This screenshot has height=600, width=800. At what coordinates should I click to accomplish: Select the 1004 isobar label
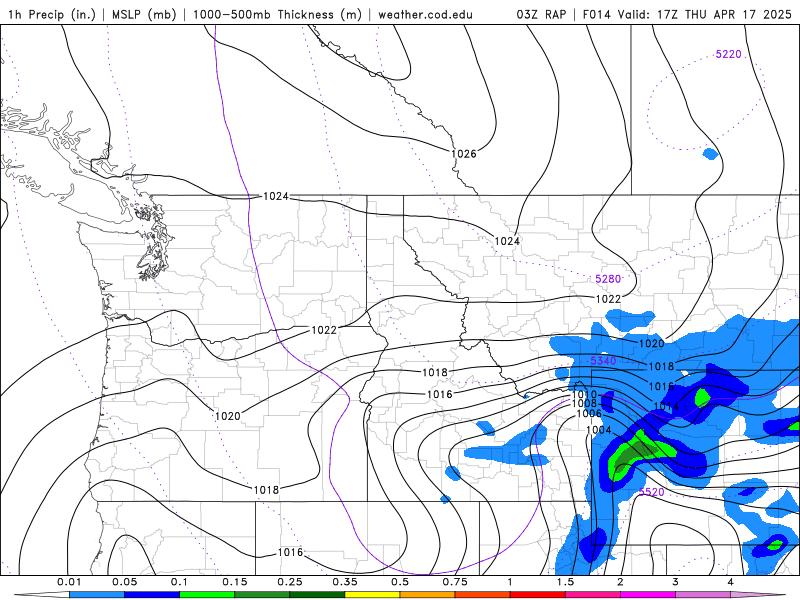pyautogui.click(x=598, y=430)
